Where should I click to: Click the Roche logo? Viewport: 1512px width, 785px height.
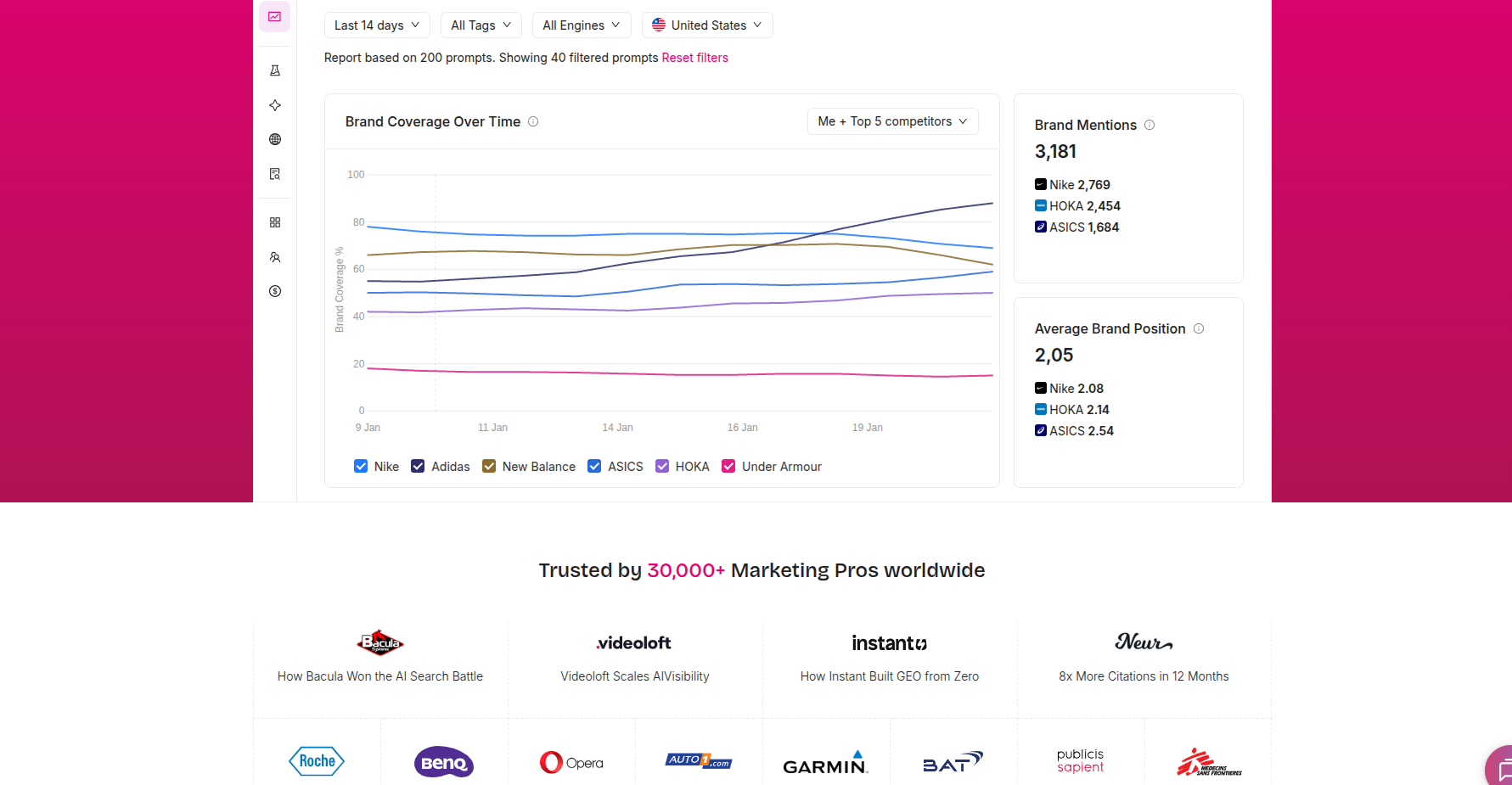(x=317, y=761)
